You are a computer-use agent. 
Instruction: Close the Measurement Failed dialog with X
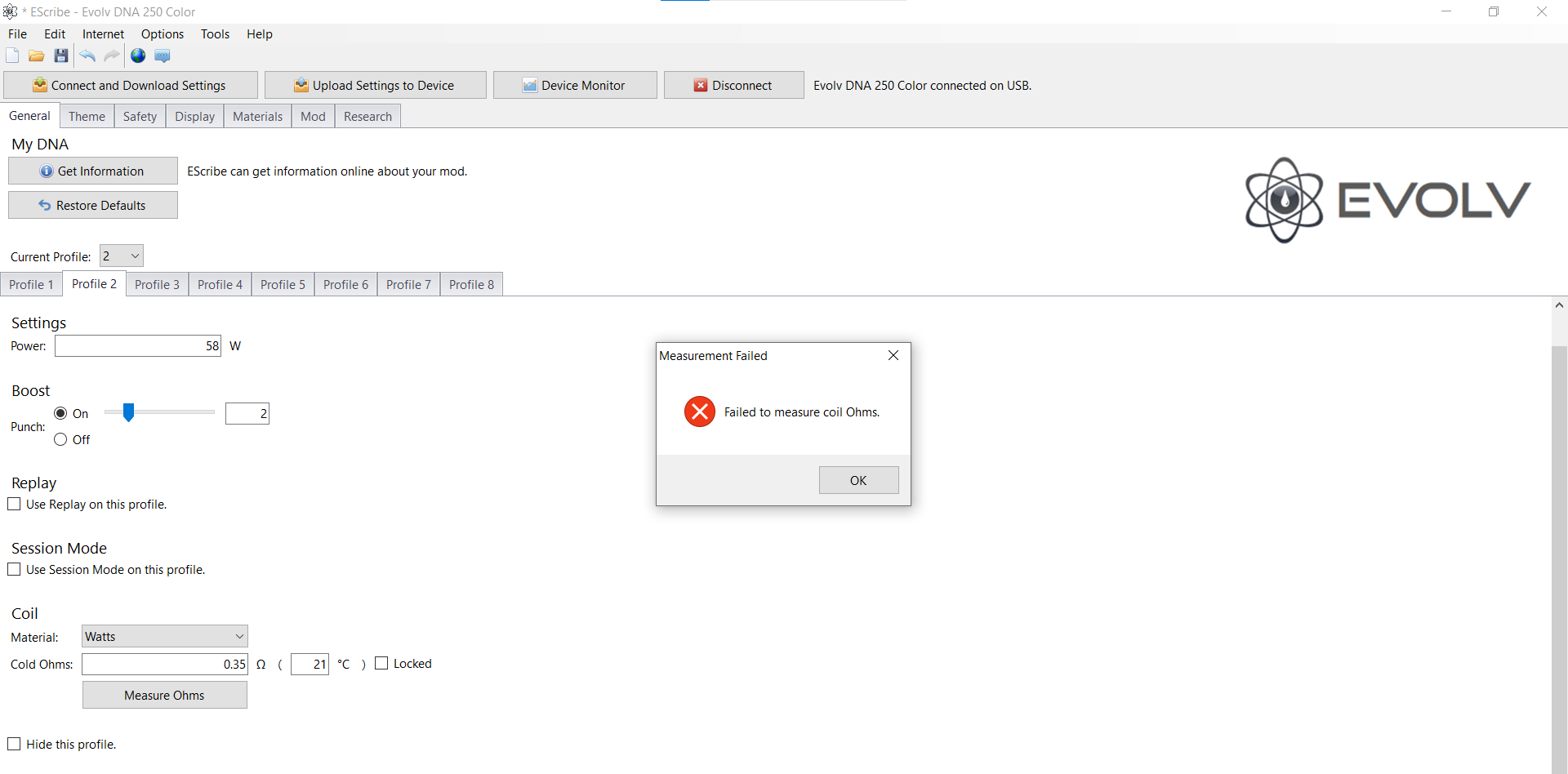click(x=893, y=355)
